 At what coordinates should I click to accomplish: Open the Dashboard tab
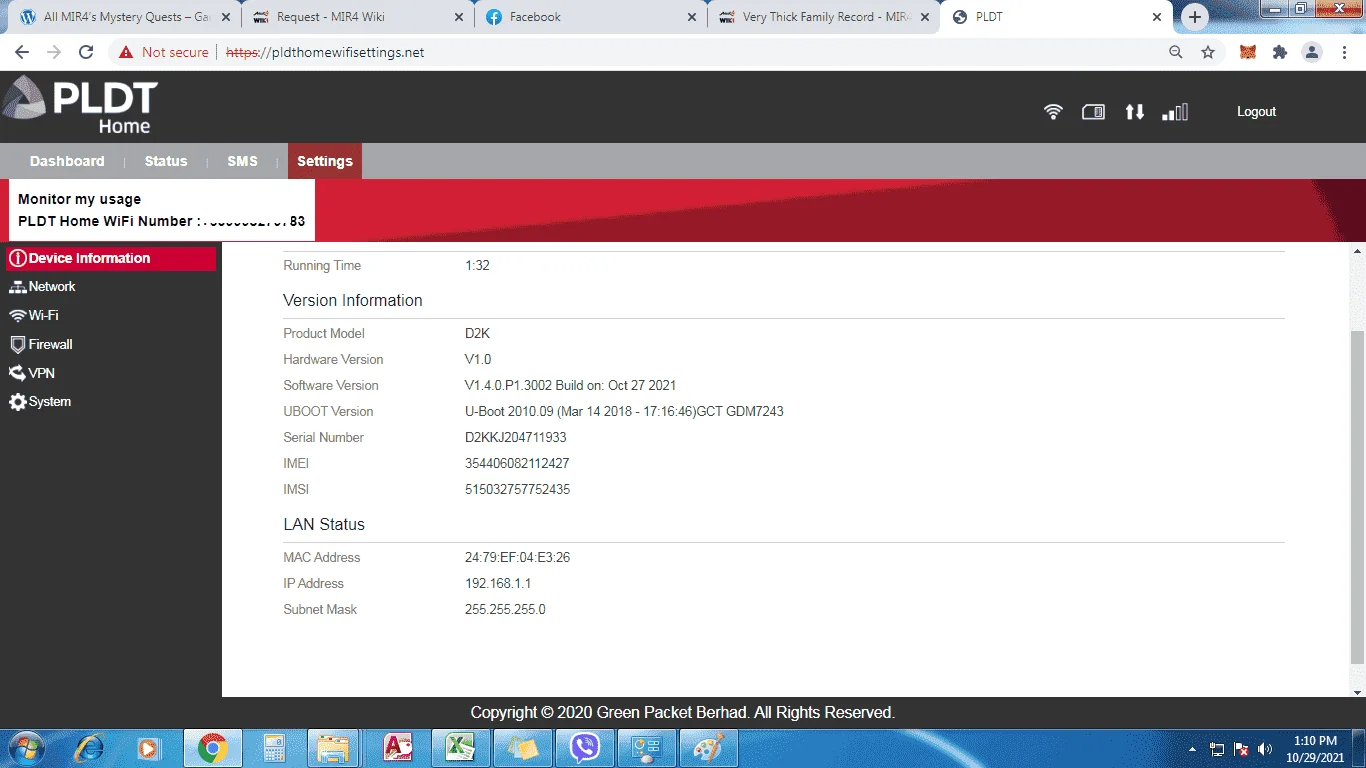click(67, 161)
